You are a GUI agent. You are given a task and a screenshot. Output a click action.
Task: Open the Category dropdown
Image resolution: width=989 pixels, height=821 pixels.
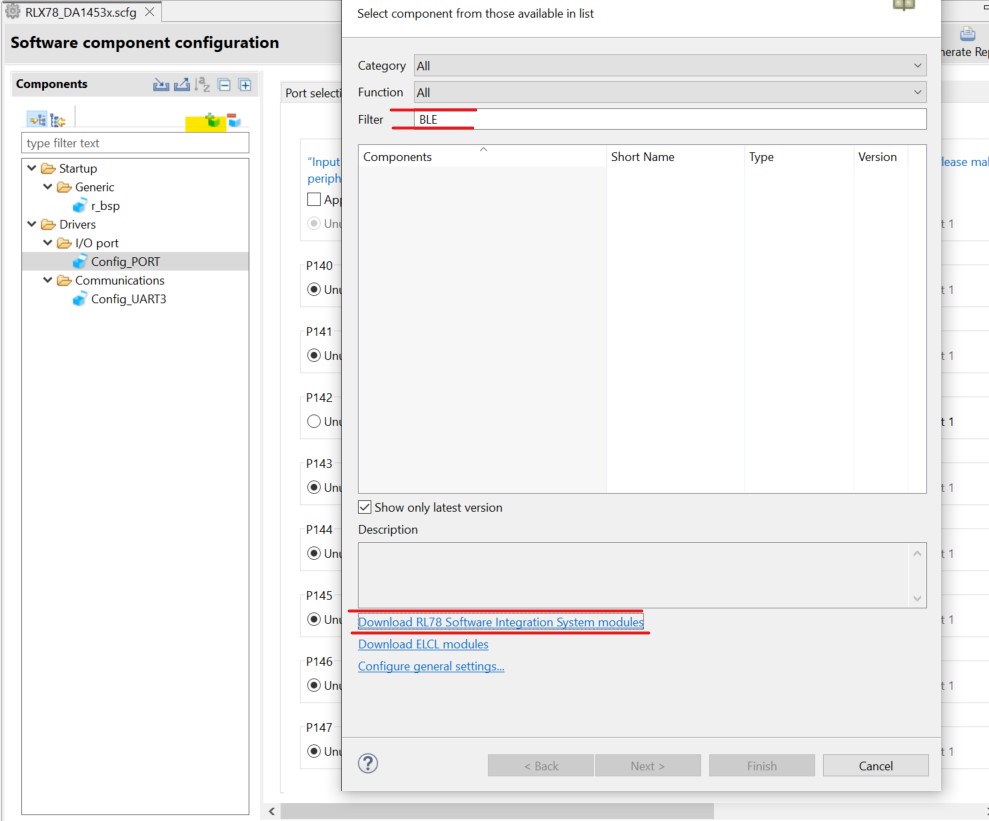point(670,66)
